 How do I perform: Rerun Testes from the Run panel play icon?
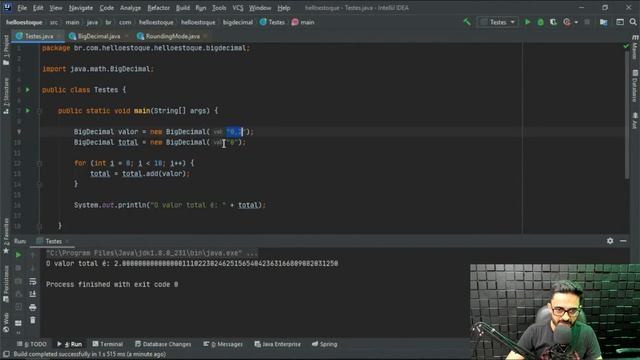click(18, 255)
